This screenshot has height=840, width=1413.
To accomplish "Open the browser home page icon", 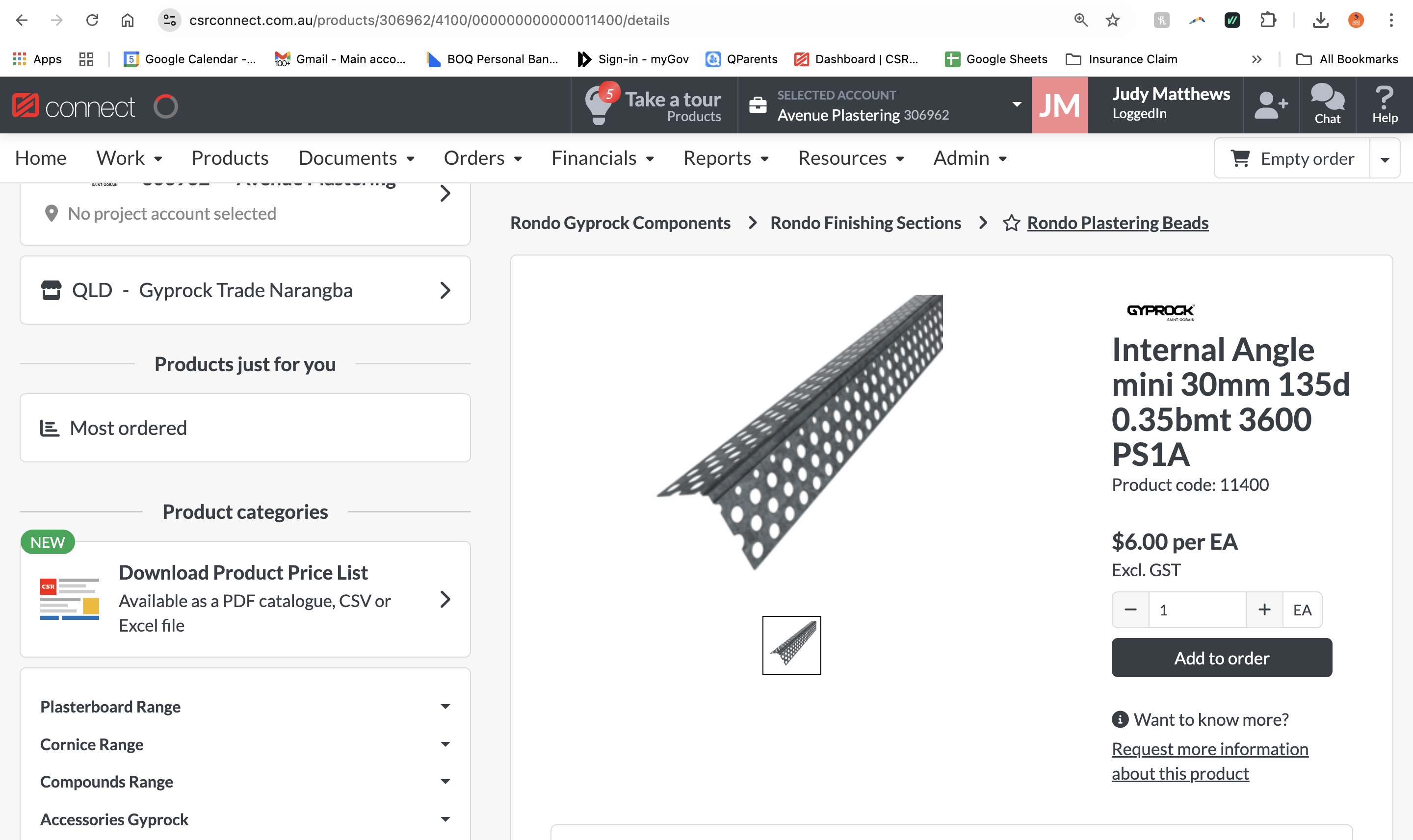I will coord(128,21).
